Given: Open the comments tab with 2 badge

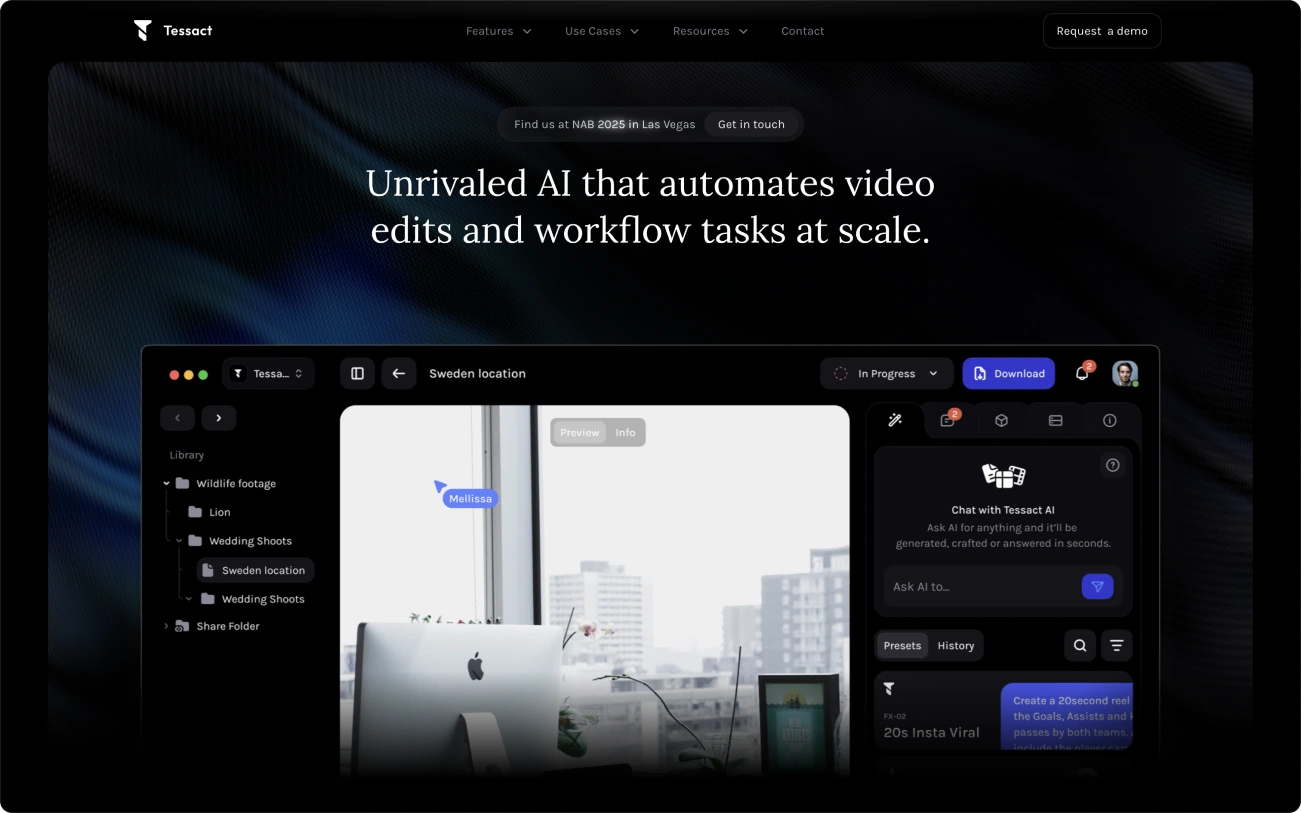Looking at the screenshot, I should tap(947, 421).
